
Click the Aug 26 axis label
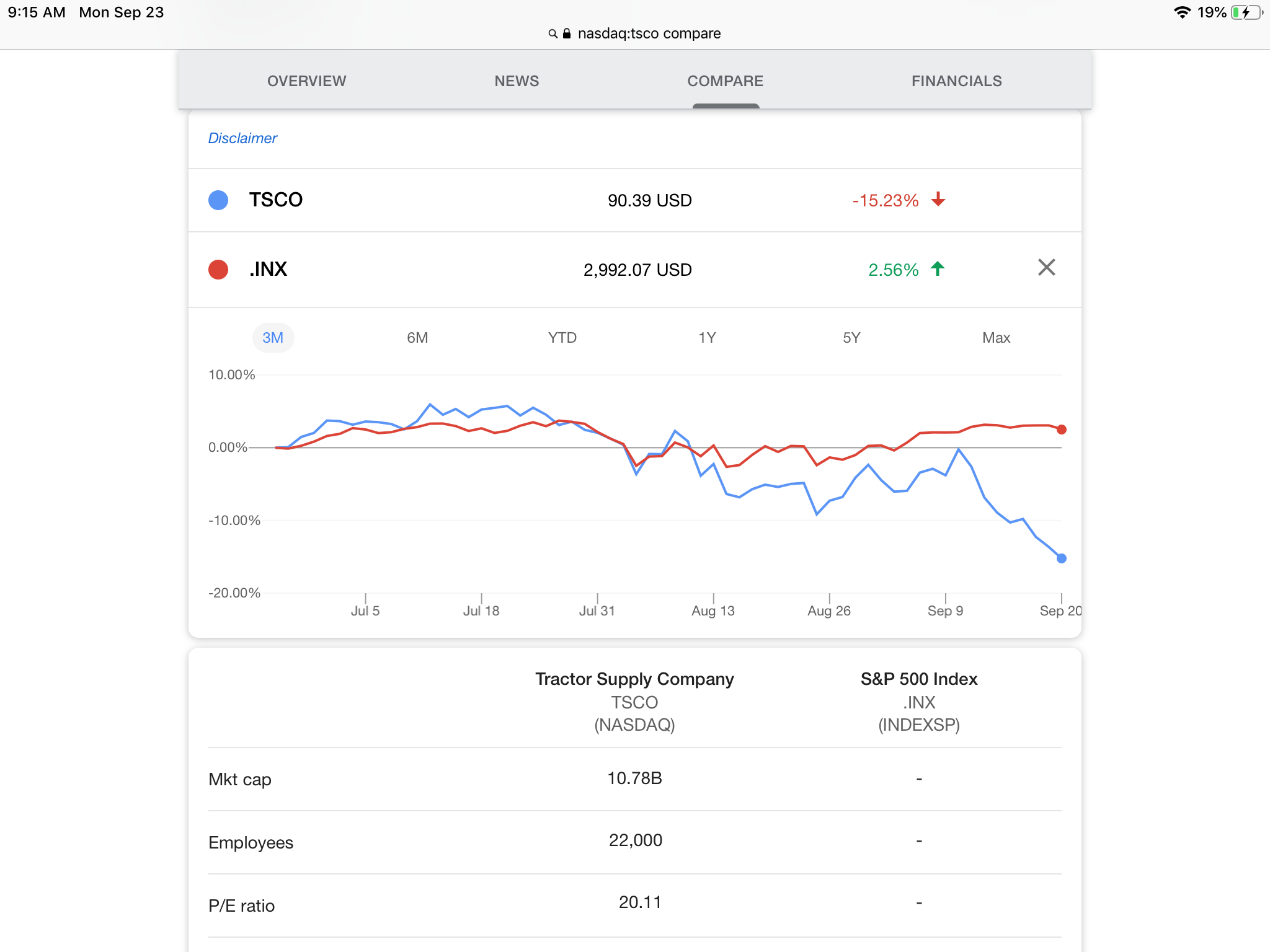click(x=829, y=610)
